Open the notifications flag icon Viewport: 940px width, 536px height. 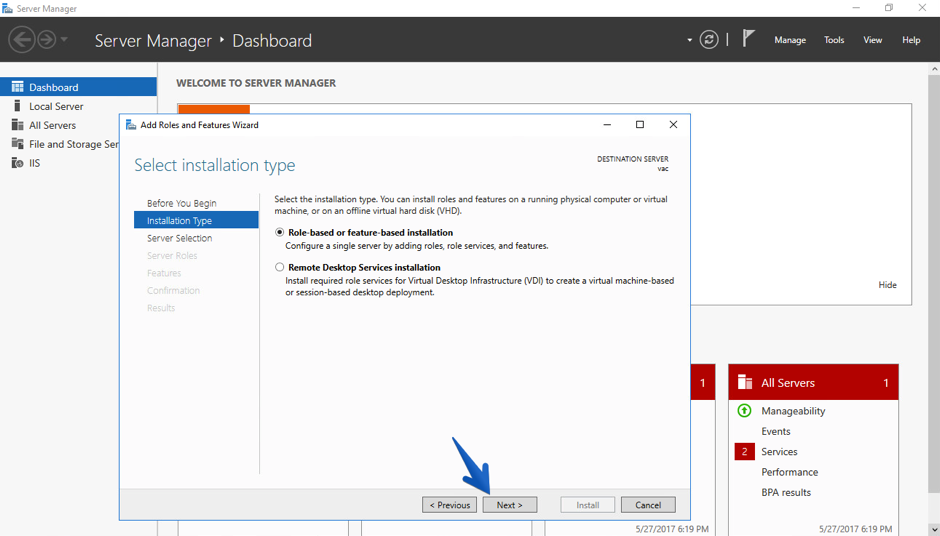748,39
